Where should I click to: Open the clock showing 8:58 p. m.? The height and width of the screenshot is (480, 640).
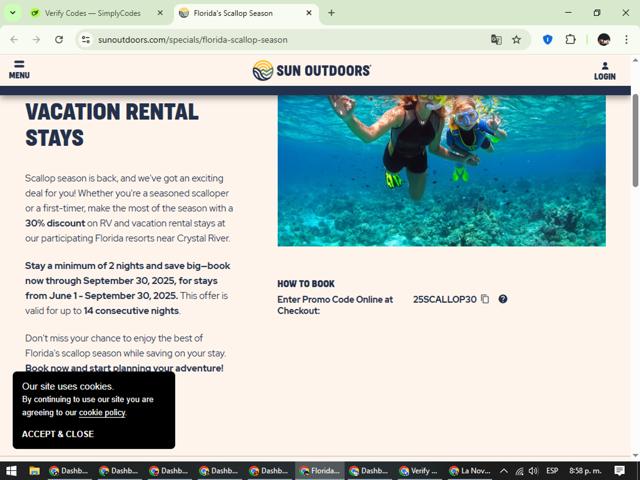[x=585, y=471]
